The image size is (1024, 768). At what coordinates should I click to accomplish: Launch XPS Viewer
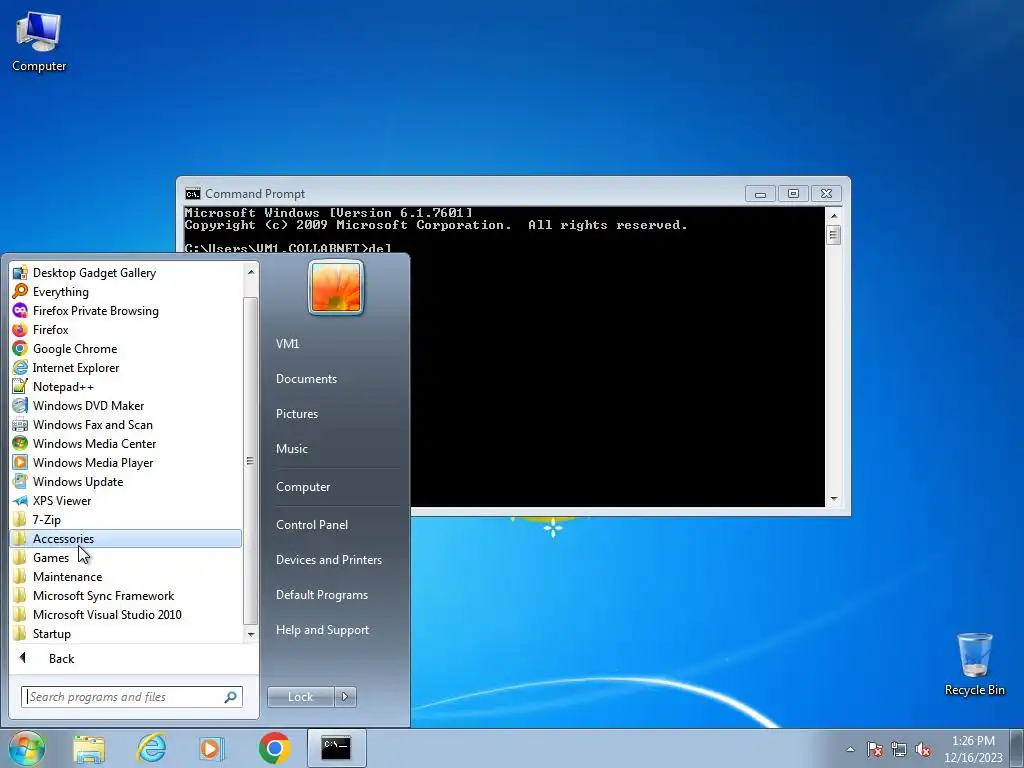click(126, 500)
